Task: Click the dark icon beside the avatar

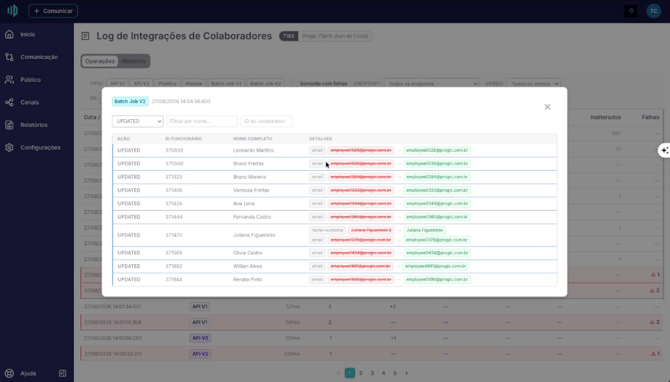Action: click(631, 11)
